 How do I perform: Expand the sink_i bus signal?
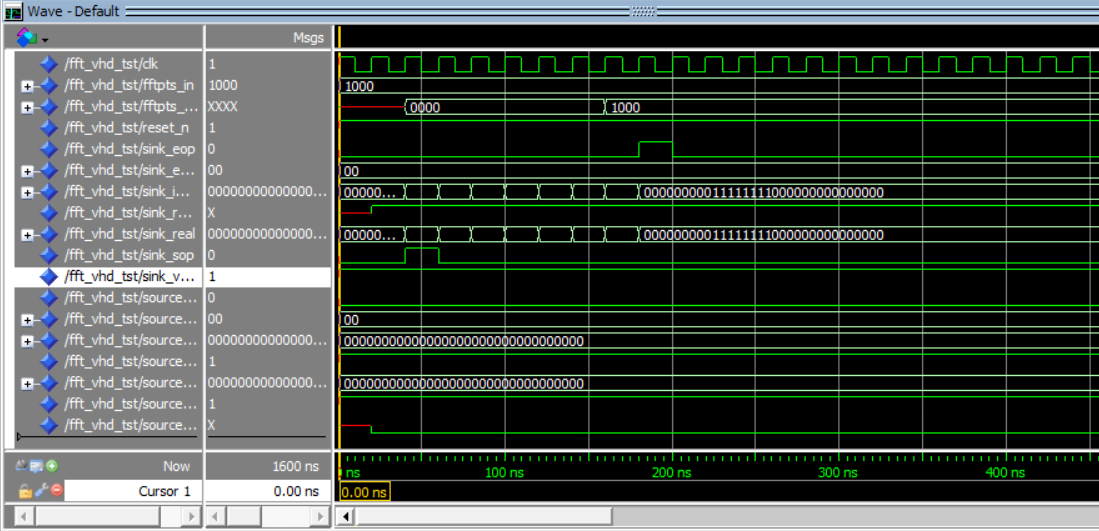point(27,193)
